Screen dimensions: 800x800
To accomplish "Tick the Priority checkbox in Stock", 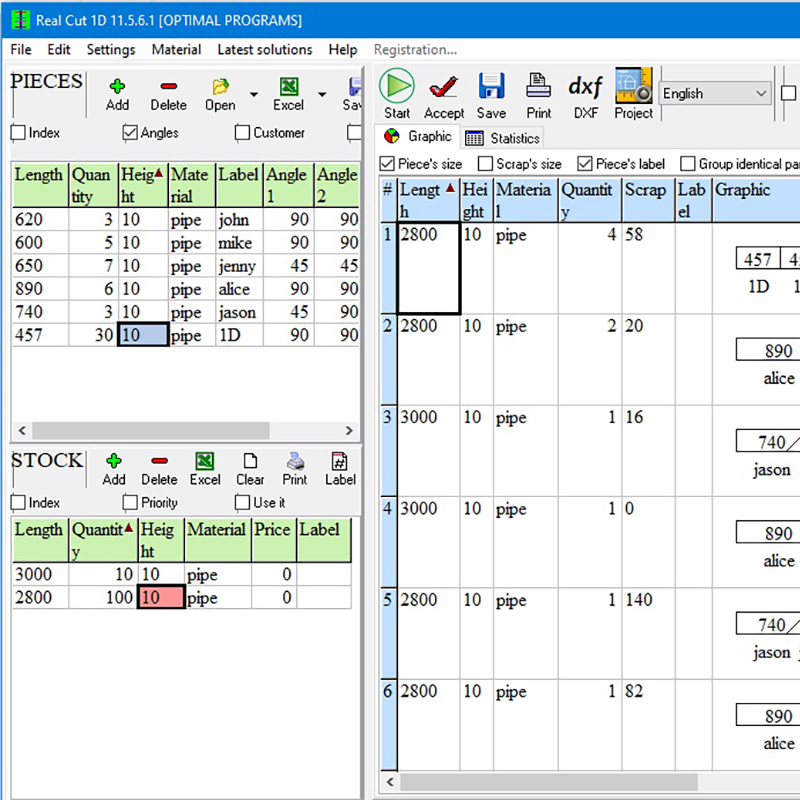I will click(130, 503).
